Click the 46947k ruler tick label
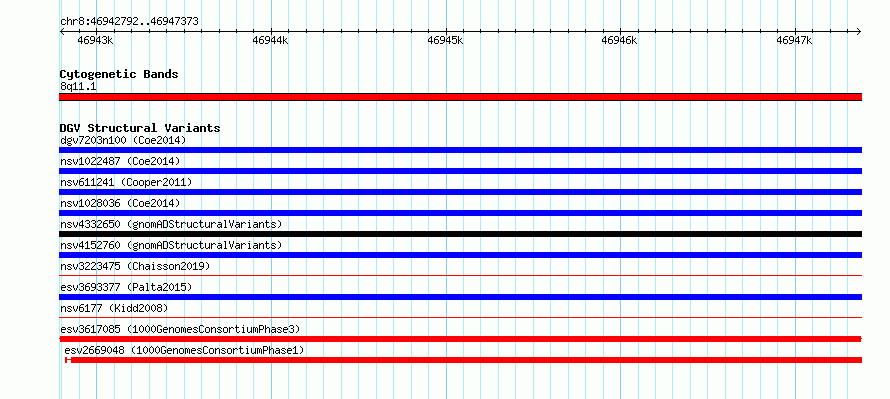The width and height of the screenshot is (890, 399). [x=794, y=40]
